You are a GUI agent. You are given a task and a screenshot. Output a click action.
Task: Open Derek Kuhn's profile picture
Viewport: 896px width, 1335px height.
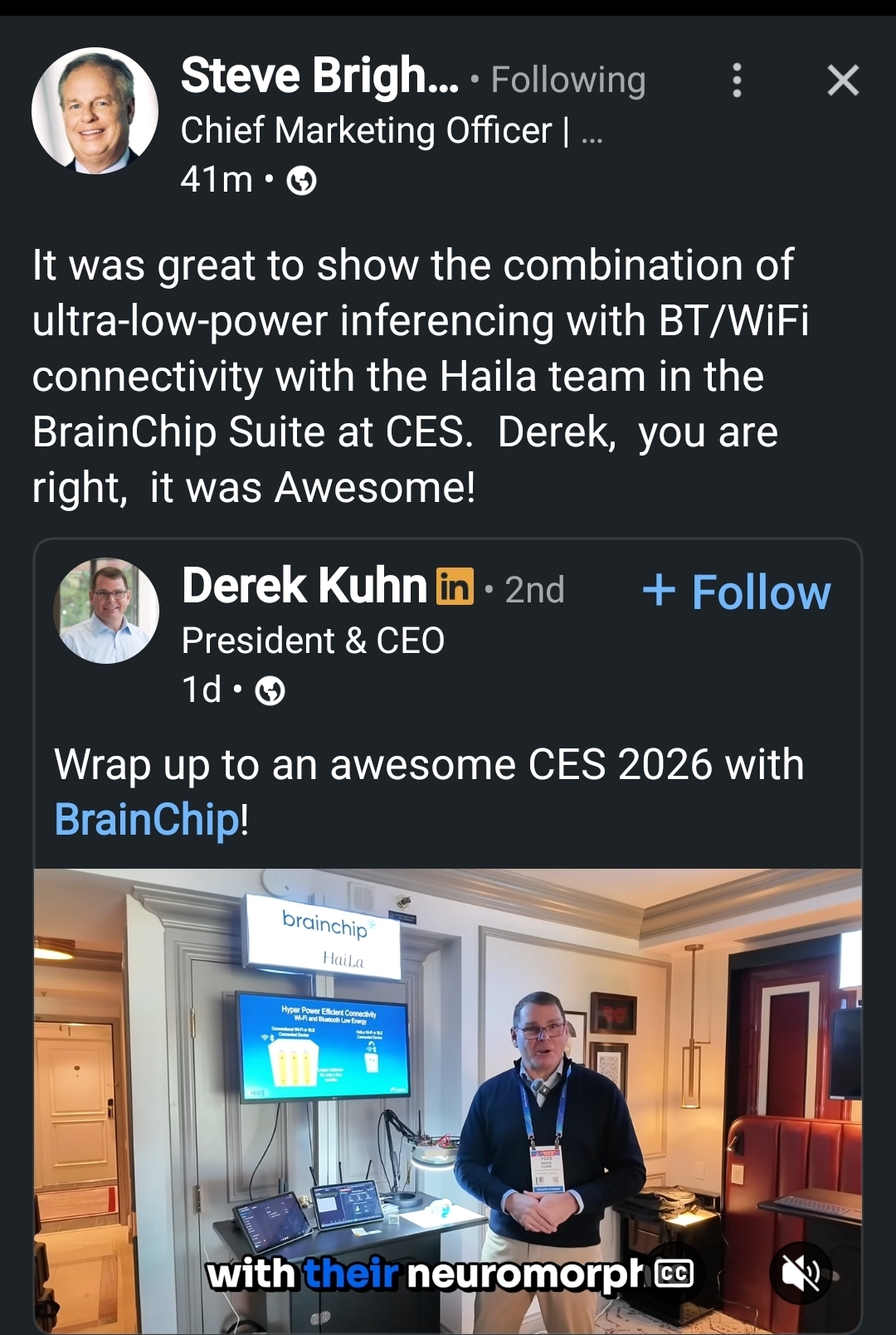click(106, 611)
